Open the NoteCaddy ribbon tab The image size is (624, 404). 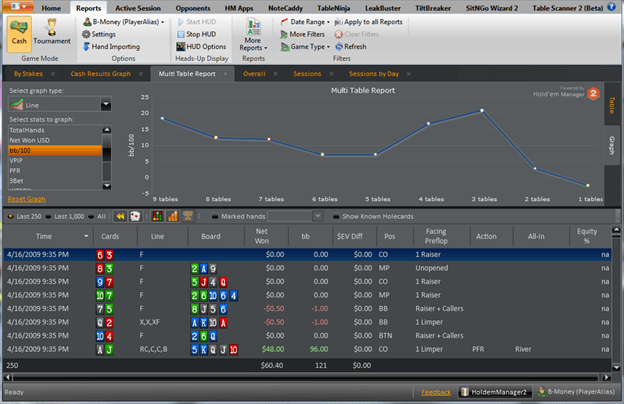coord(285,8)
